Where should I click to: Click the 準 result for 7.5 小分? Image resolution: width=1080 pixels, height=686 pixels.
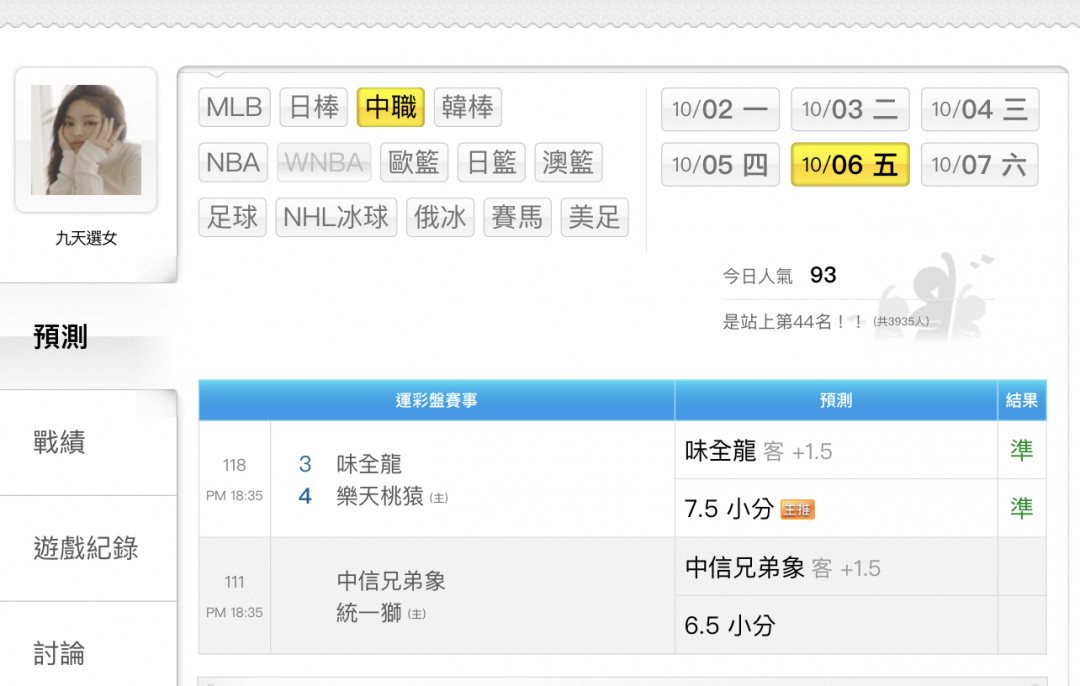1021,508
